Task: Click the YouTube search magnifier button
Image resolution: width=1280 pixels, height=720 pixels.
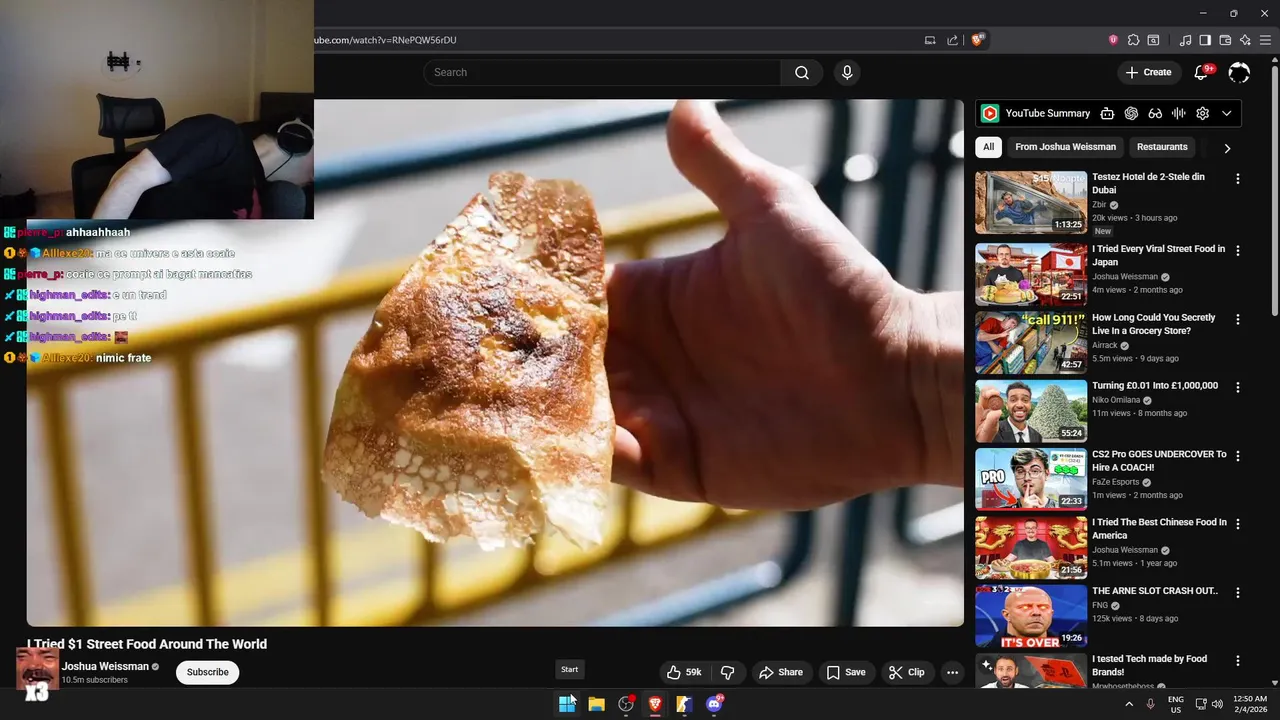Action: (x=802, y=72)
